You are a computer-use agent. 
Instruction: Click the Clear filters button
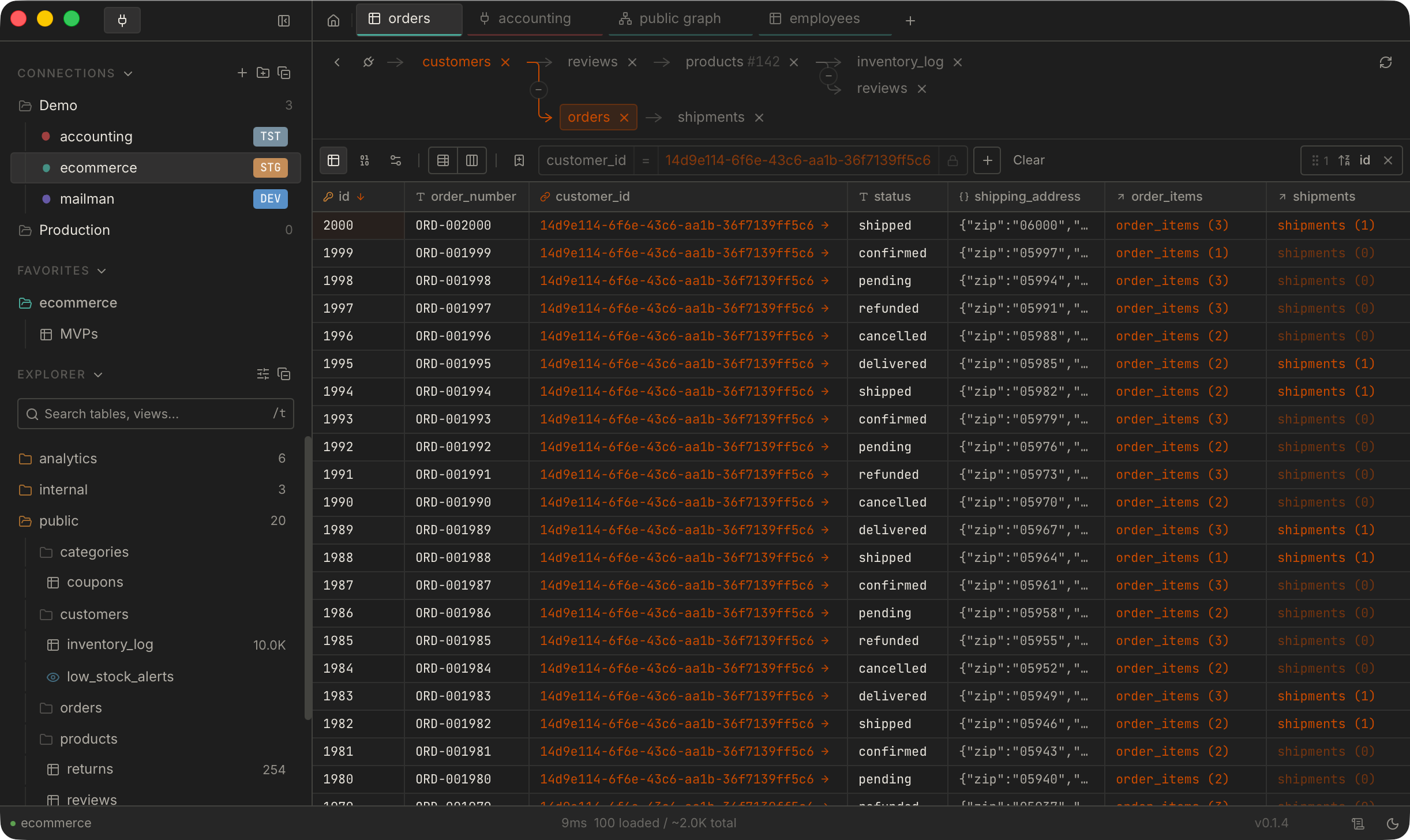pos(1029,160)
